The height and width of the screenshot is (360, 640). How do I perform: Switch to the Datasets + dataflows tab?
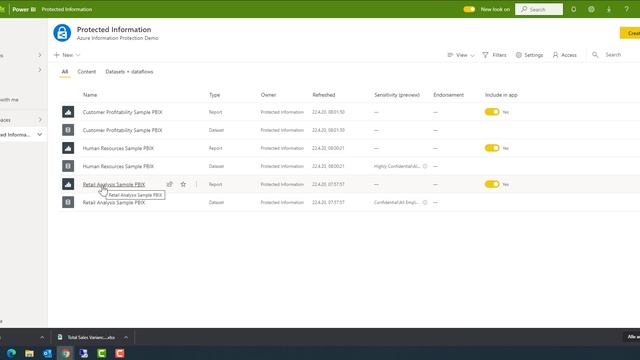tap(129, 71)
